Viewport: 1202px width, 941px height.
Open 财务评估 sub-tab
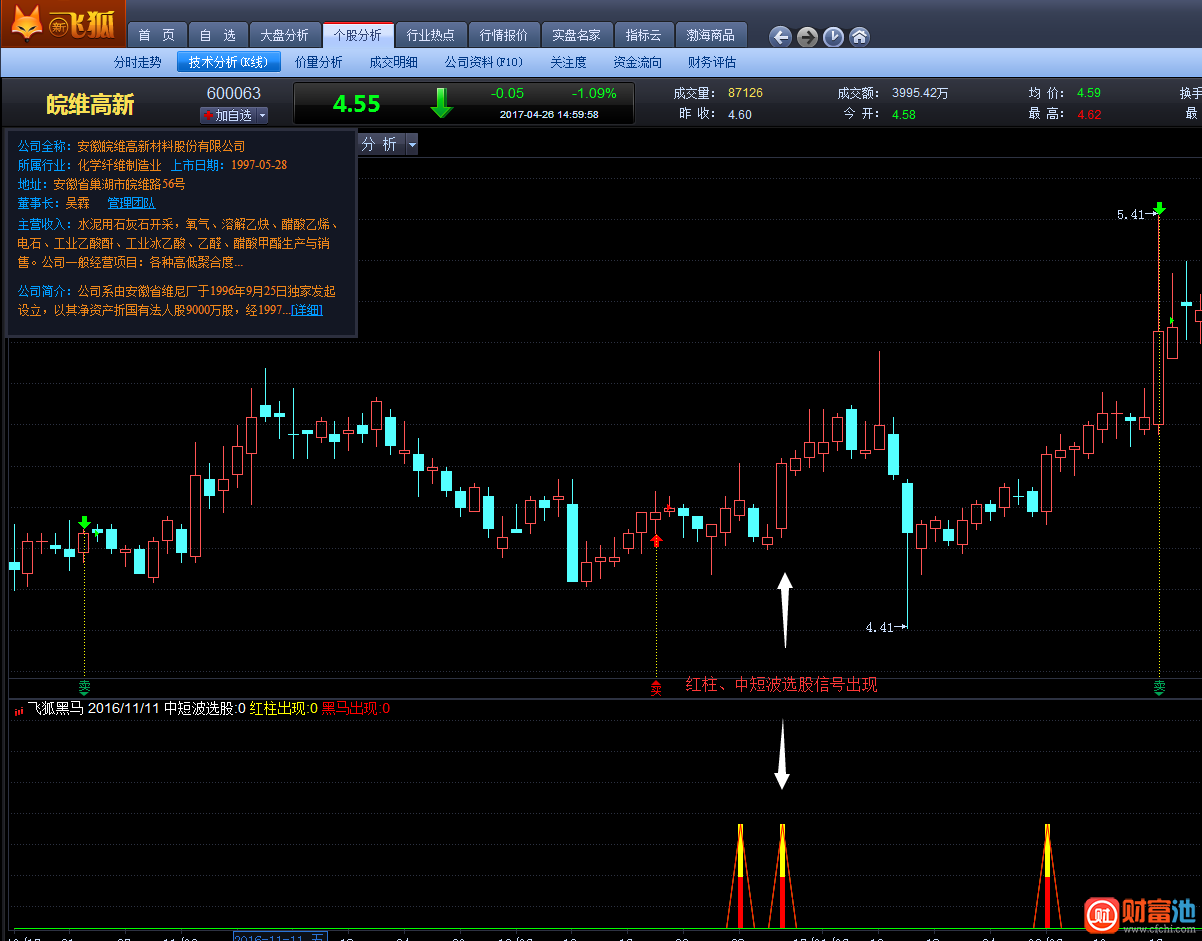(711, 62)
